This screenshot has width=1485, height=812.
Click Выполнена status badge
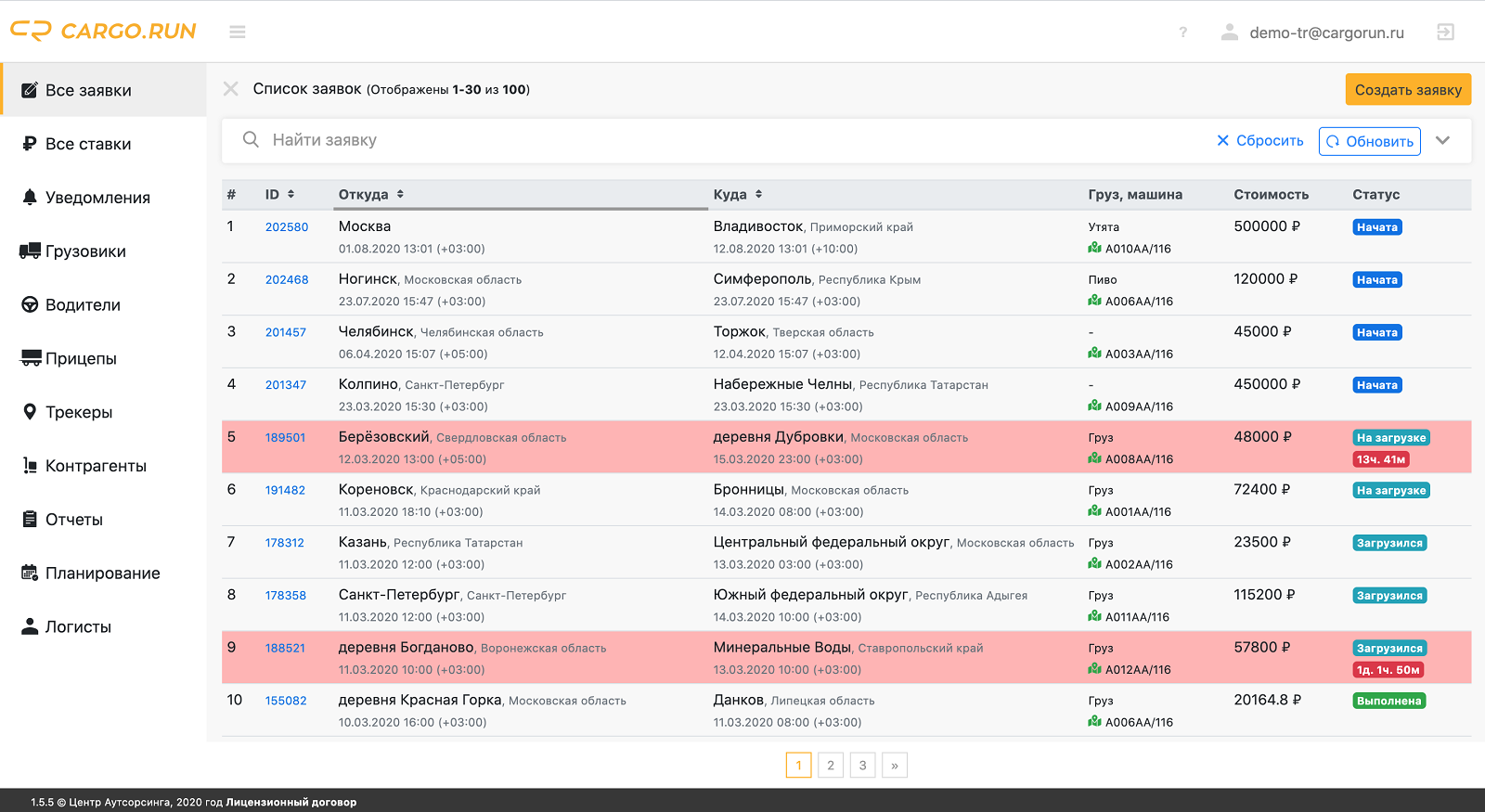click(1388, 701)
